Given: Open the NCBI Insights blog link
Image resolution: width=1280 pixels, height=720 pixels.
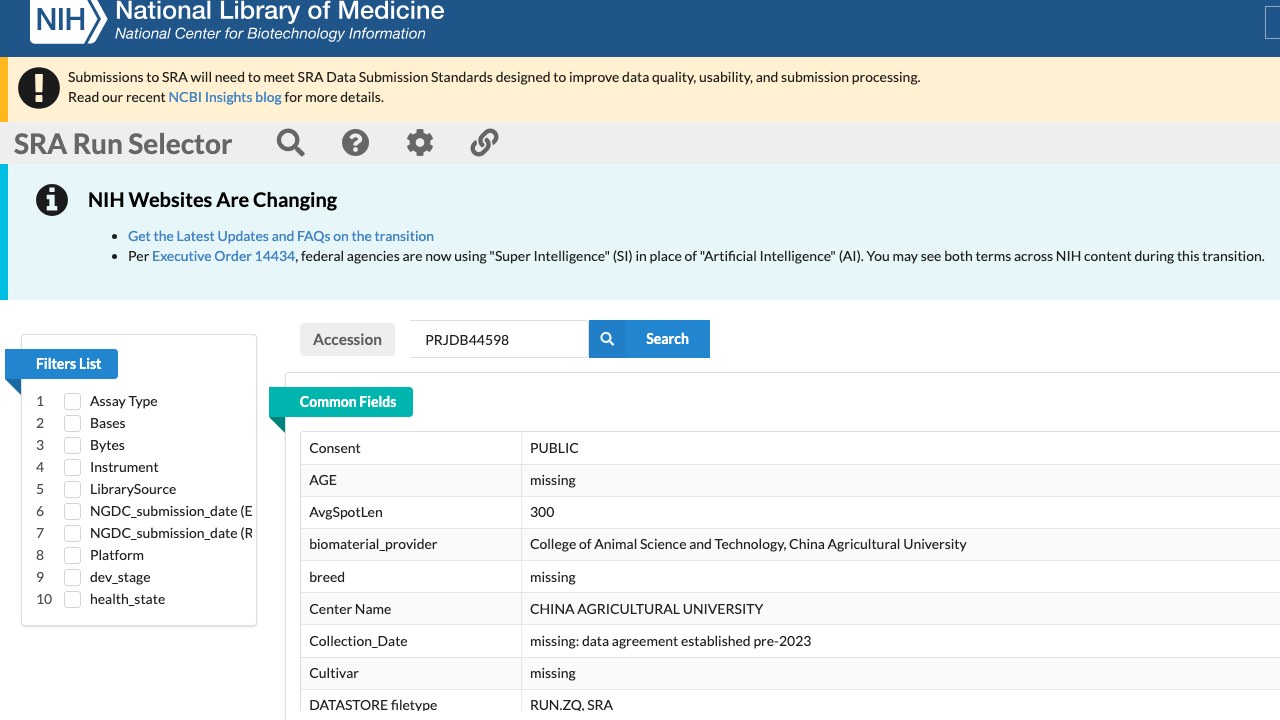Looking at the screenshot, I should (225, 97).
